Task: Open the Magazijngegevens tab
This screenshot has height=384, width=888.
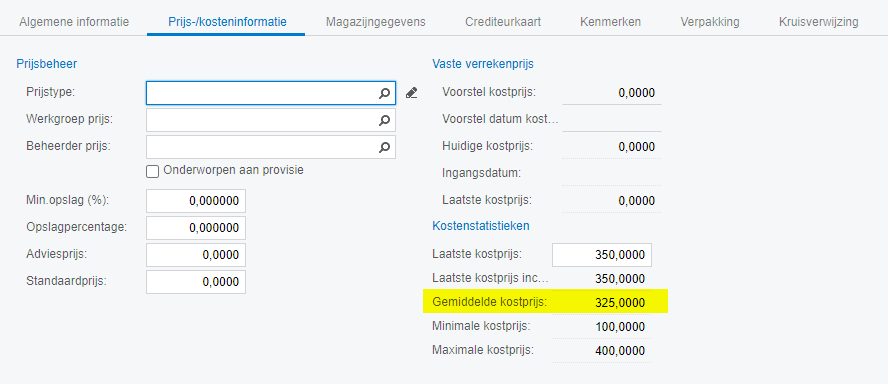Action: [x=375, y=22]
